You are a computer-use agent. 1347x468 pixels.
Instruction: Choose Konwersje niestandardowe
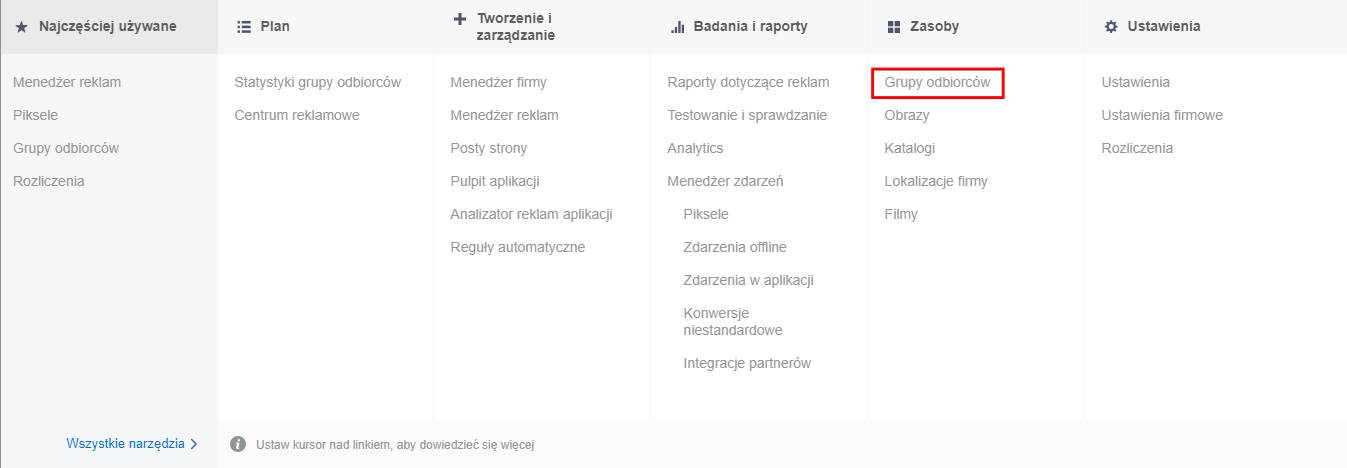(x=733, y=321)
